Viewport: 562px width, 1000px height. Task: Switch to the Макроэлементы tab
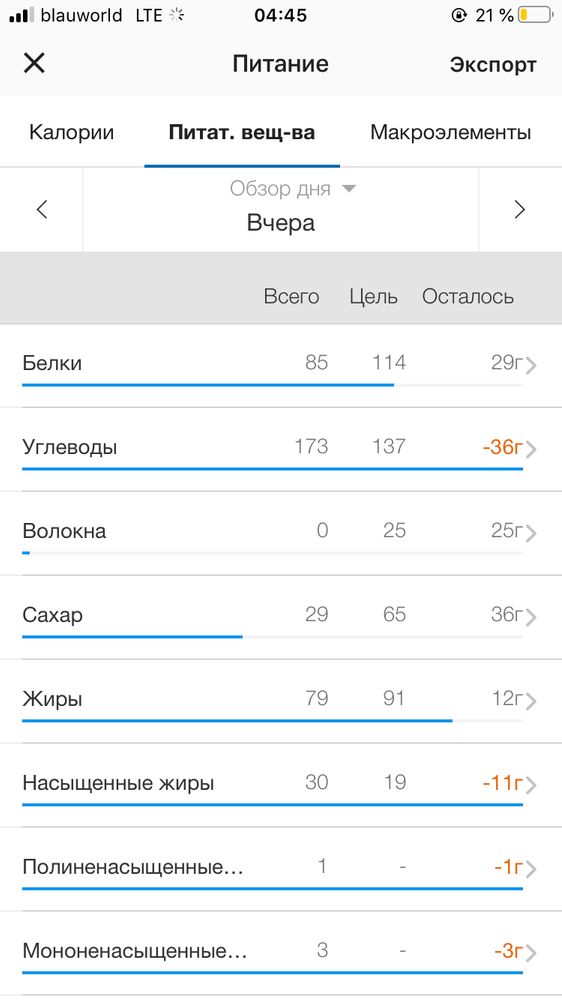coord(450,133)
